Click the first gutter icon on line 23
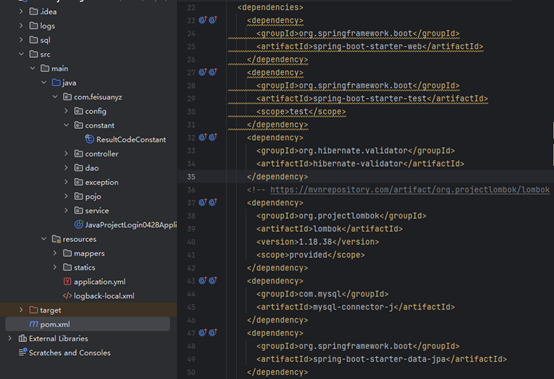Image resolution: width=554 pixels, height=379 pixels. [202, 20]
